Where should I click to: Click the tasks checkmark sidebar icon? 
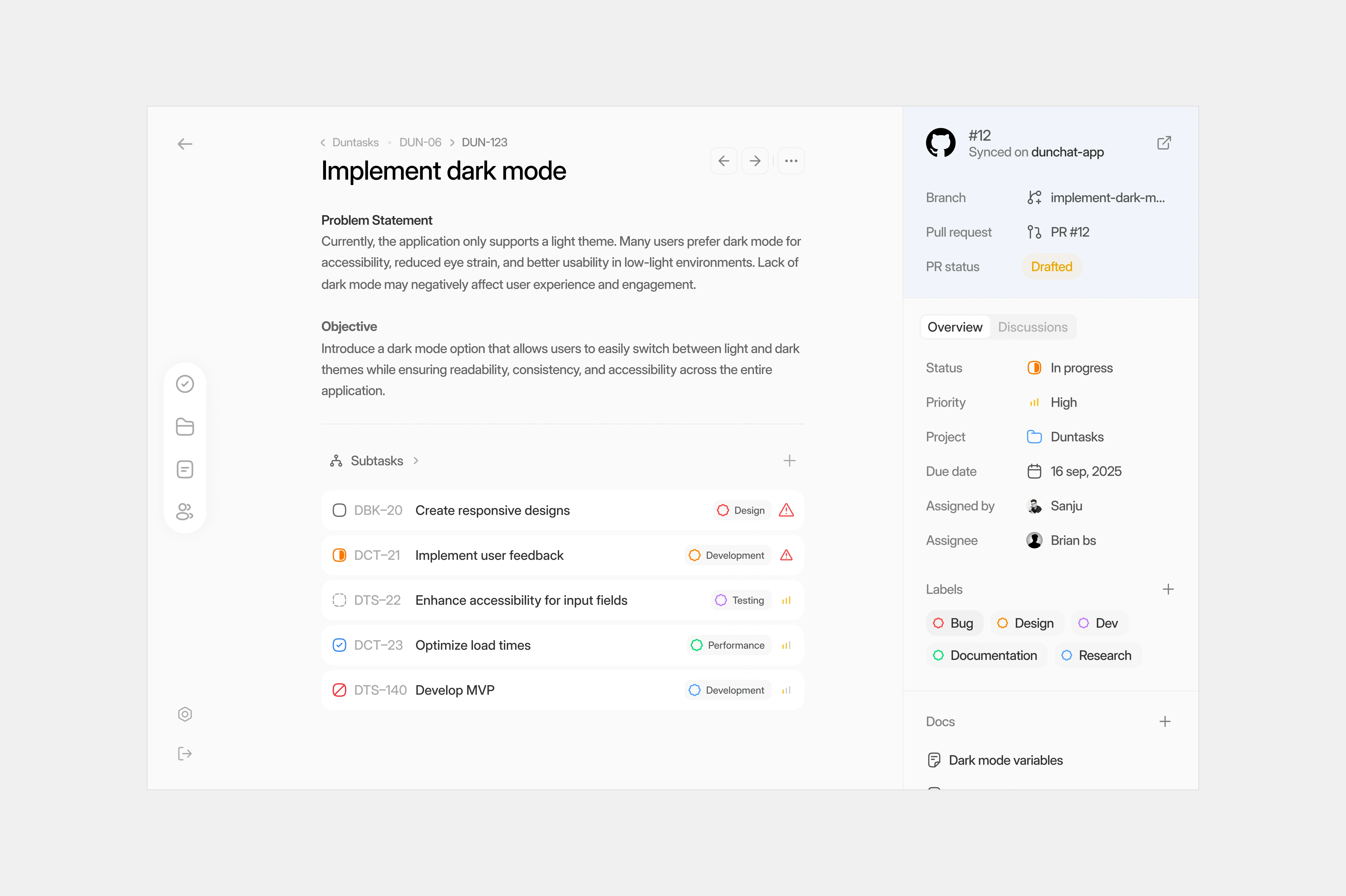(x=185, y=384)
